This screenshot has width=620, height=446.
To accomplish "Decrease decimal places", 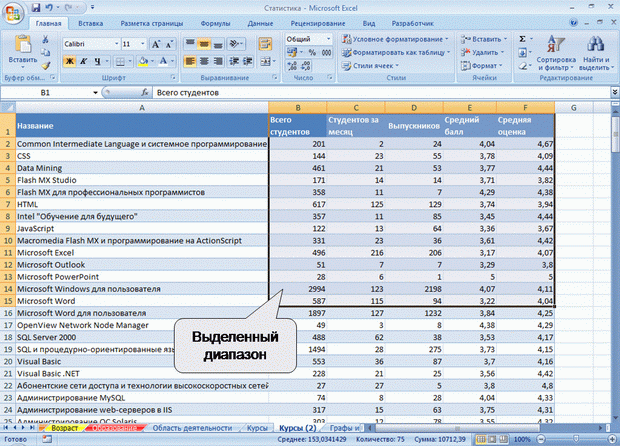I will [306, 66].
